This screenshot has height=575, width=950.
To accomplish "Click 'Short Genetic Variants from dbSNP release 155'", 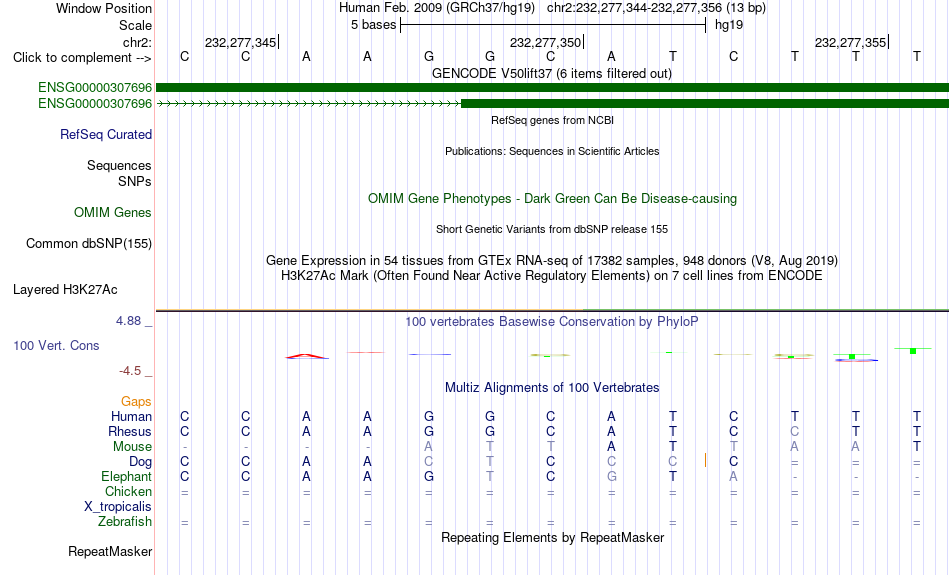I will [552, 229].
